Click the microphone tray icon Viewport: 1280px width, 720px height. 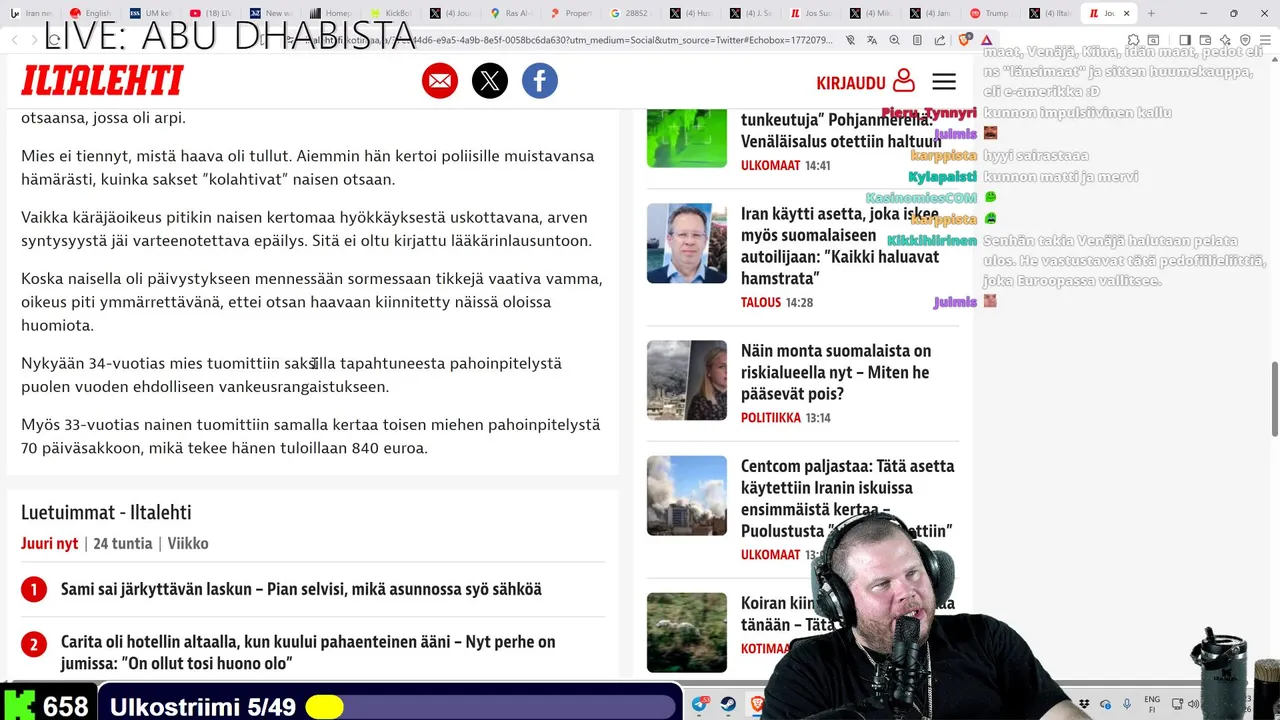click(x=1127, y=704)
